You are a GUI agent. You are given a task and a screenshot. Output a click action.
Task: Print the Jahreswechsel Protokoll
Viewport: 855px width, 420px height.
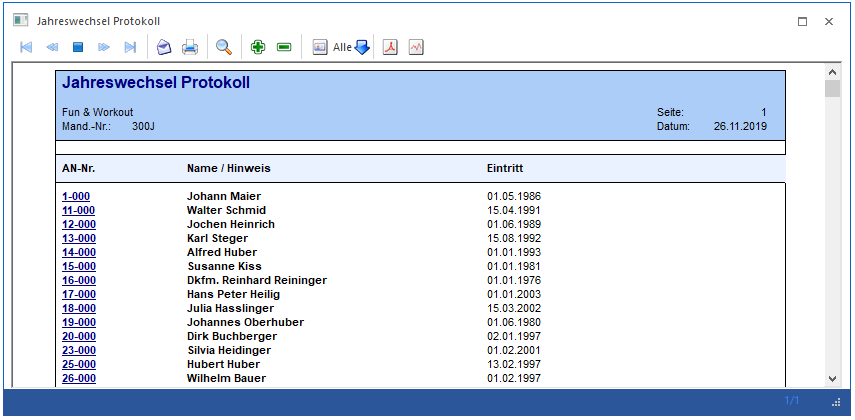190,47
